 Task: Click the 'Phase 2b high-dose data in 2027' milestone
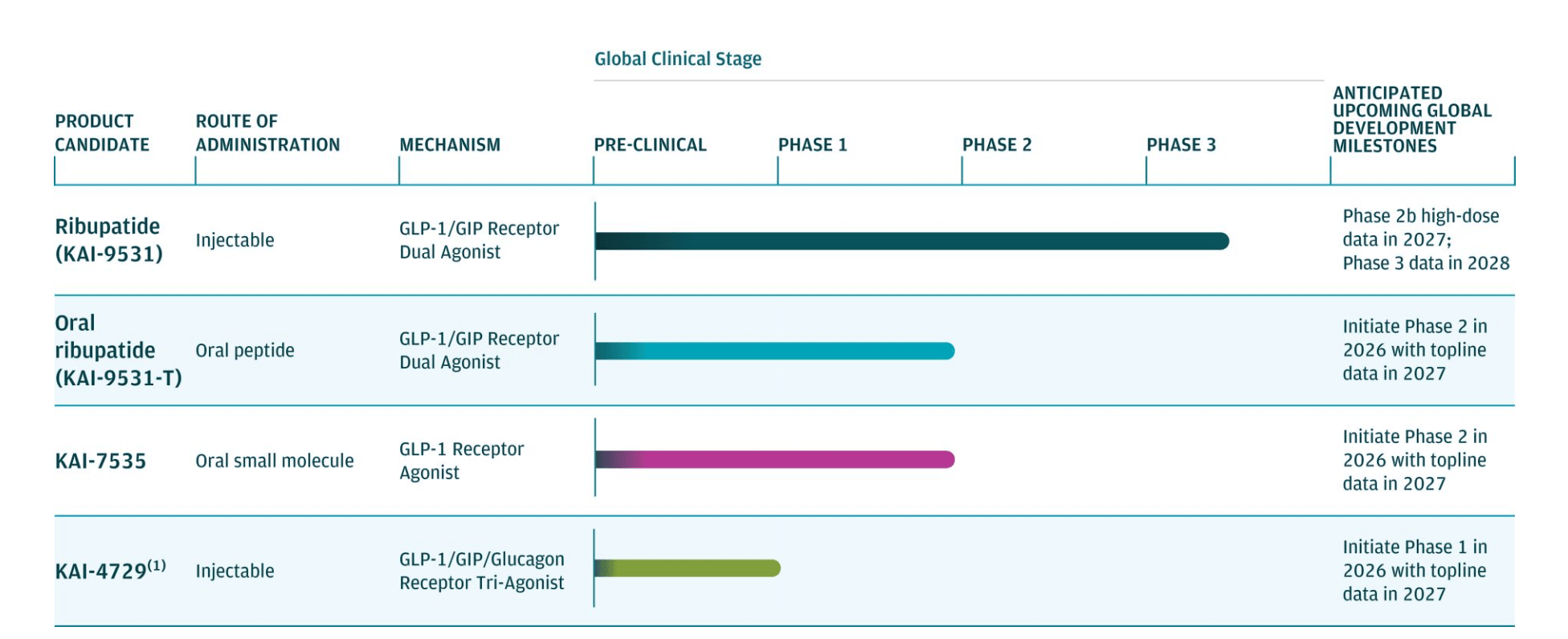[x=1420, y=228]
